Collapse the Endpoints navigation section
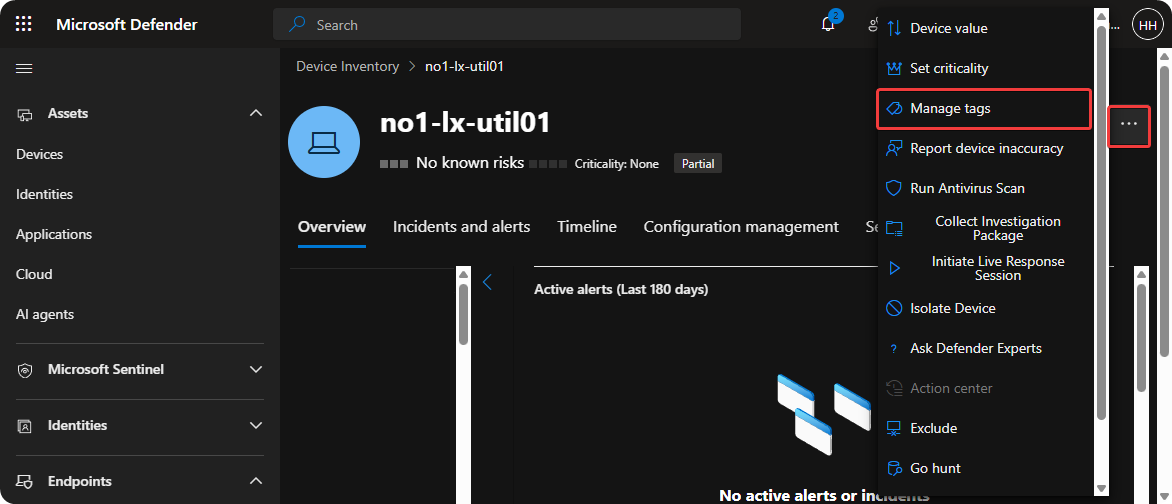This screenshot has width=1172, height=504. tap(255, 481)
